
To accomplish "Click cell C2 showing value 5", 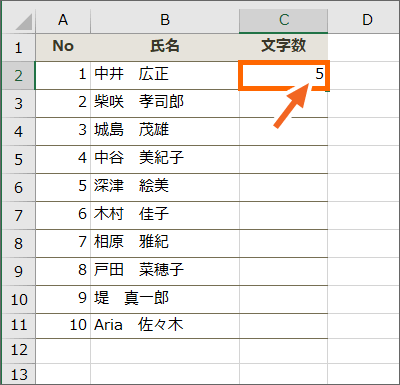I will [284, 75].
